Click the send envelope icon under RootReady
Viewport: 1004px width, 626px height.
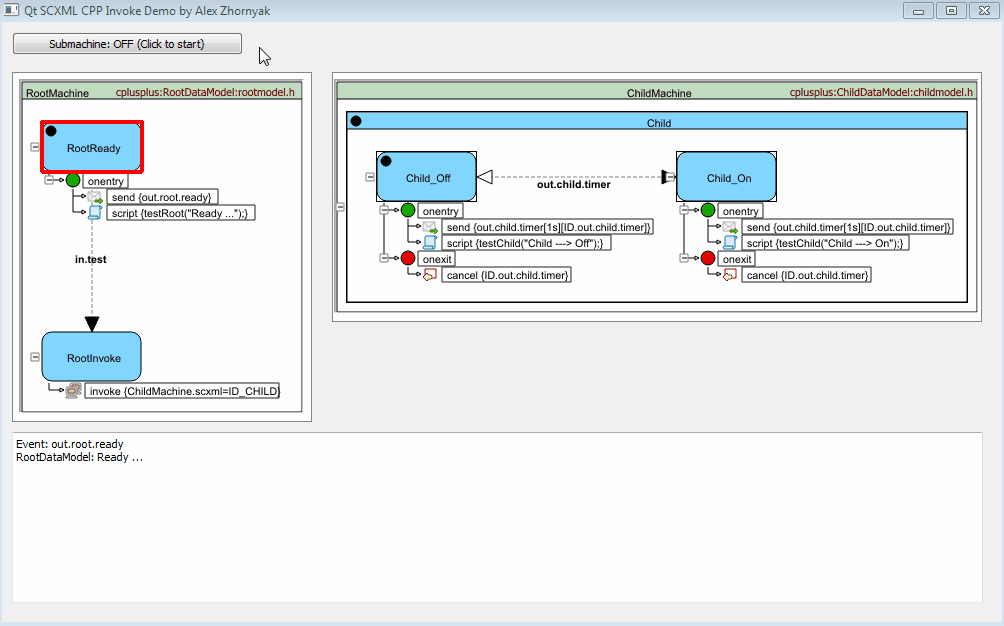pyautogui.click(x=95, y=197)
